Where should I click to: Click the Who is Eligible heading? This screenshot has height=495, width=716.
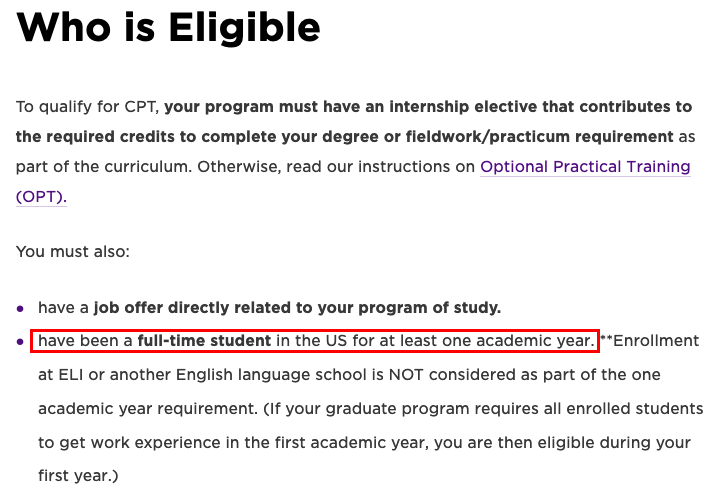pyautogui.click(x=168, y=27)
